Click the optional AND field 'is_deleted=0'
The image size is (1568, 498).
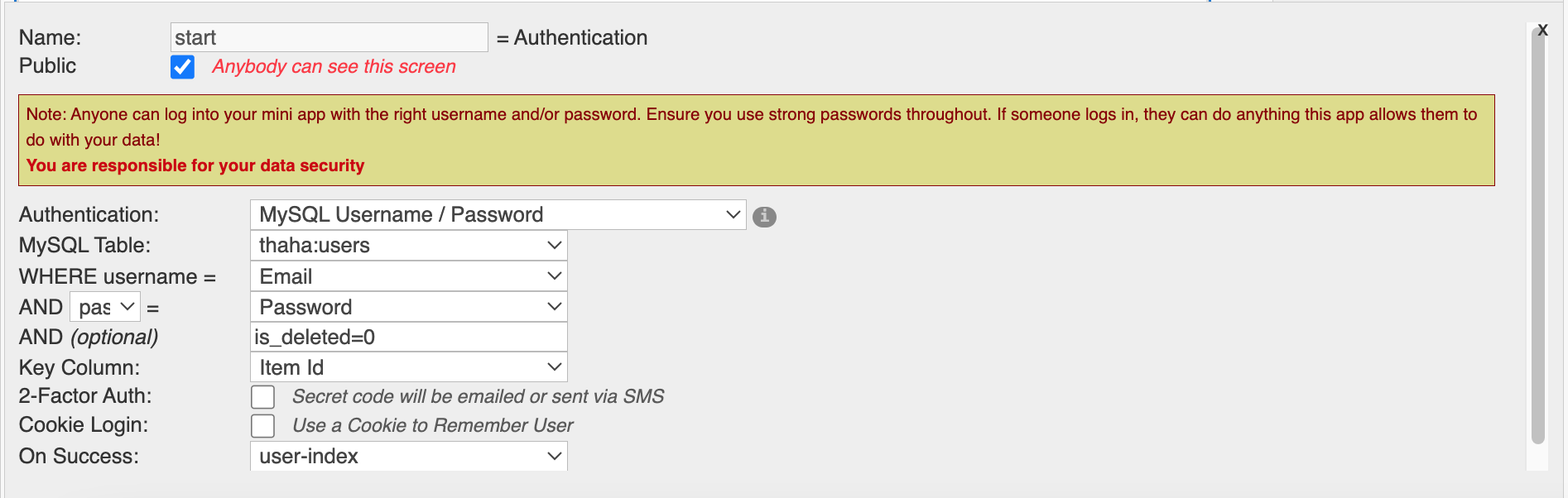click(408, 338)
